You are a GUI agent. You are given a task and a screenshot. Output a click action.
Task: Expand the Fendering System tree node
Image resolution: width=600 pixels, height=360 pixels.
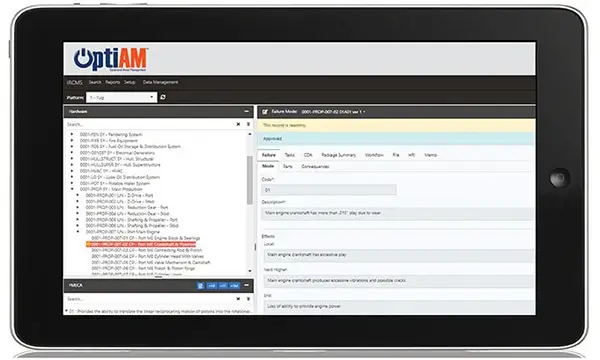pos(72,134)
